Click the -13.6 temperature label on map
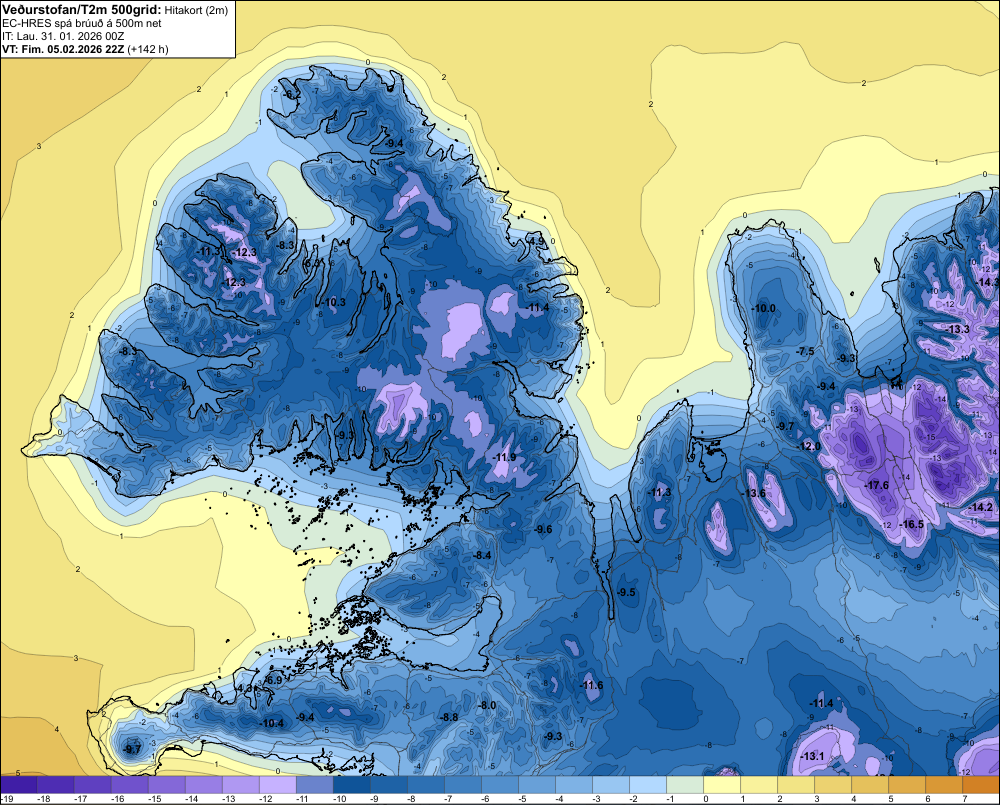 click(753, 494)
